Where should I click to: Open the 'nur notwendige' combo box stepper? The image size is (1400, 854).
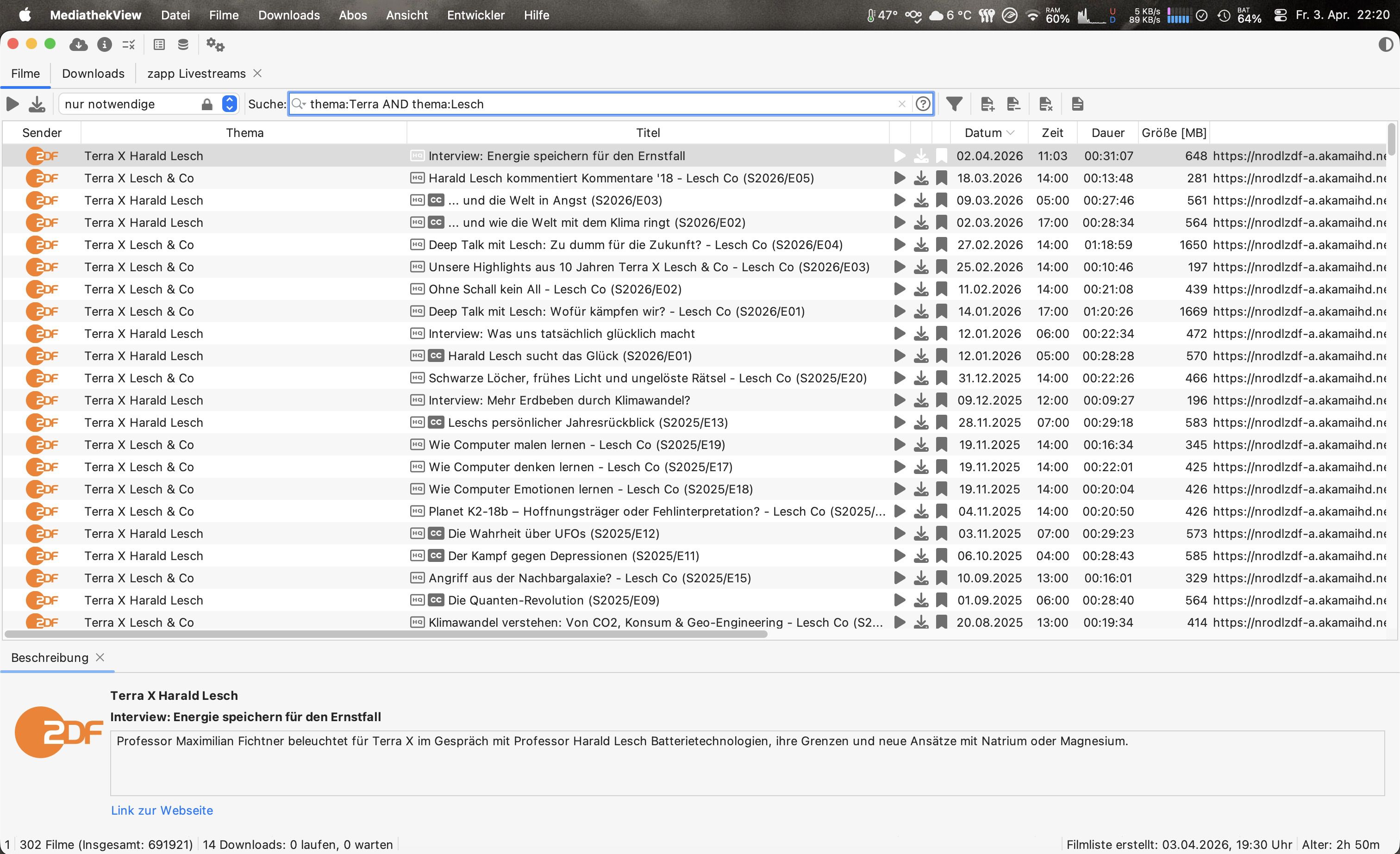pyautogui.click(x=229, y=104)
